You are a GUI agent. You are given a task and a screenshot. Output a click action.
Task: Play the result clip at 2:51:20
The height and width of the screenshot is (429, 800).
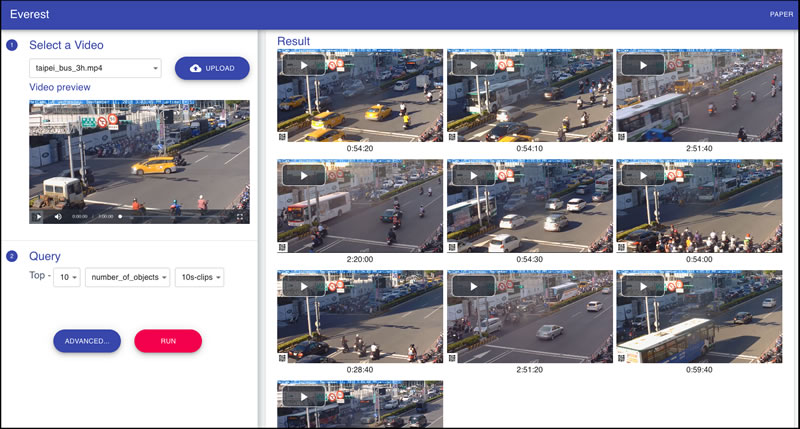click(473, 286)
